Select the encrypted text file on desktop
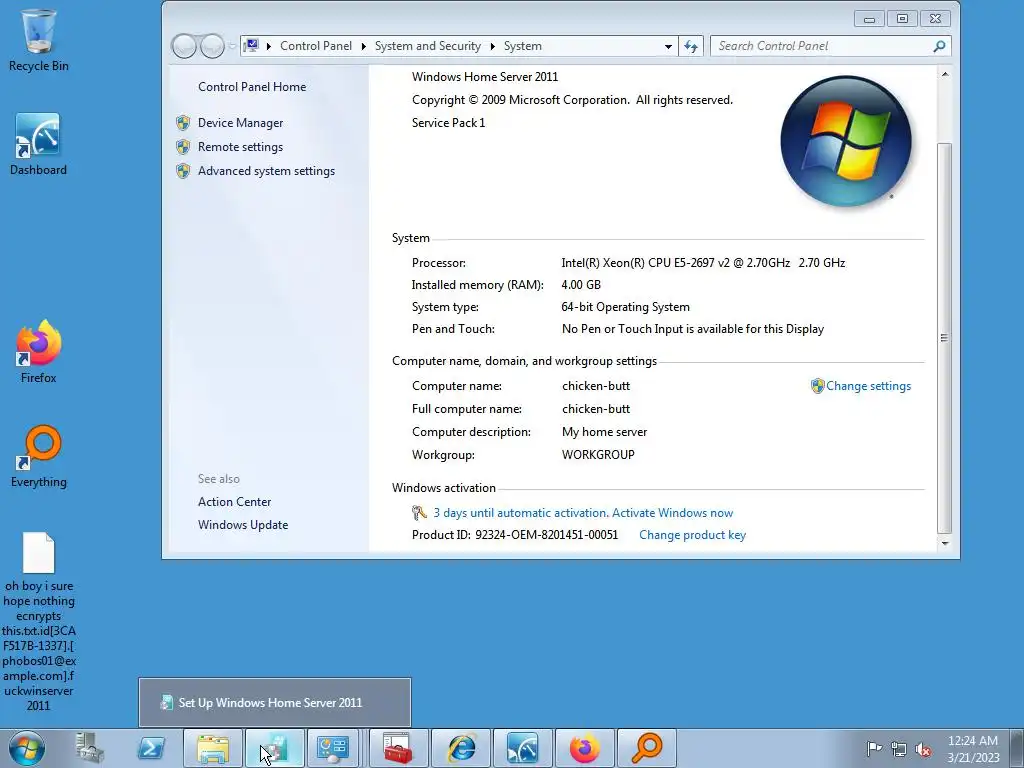 (39, 621)
